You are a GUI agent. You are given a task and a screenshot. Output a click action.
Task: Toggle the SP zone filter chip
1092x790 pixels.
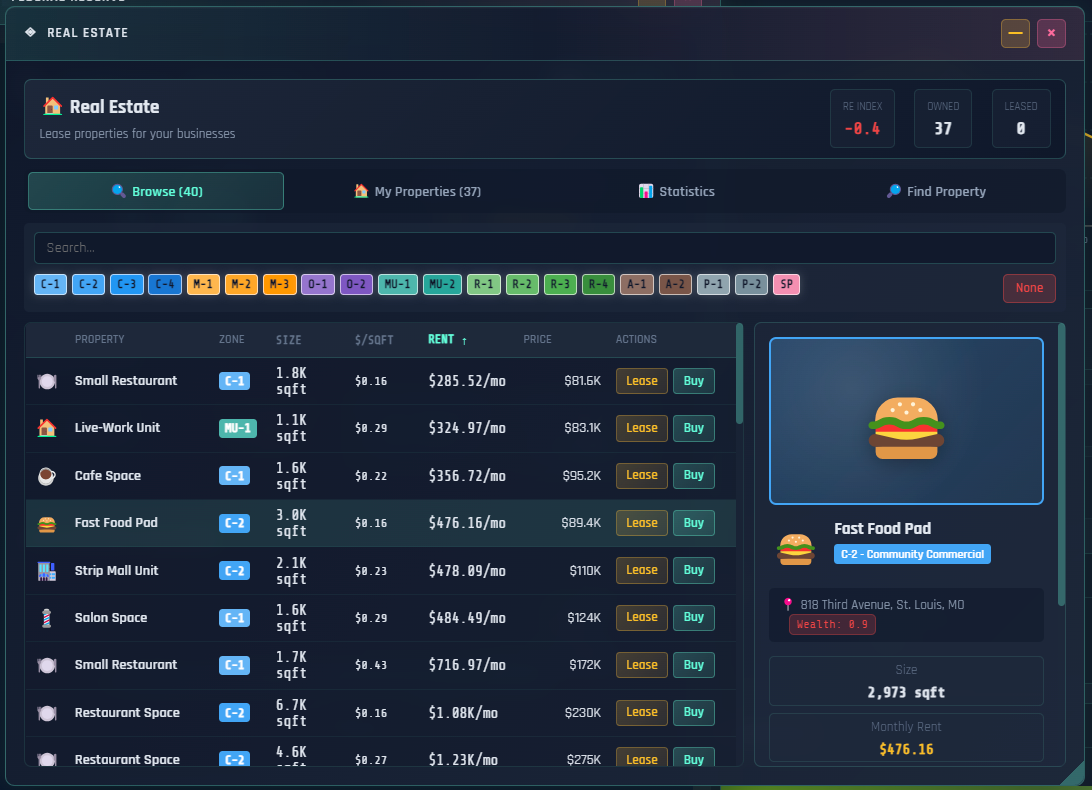[786, 285]
